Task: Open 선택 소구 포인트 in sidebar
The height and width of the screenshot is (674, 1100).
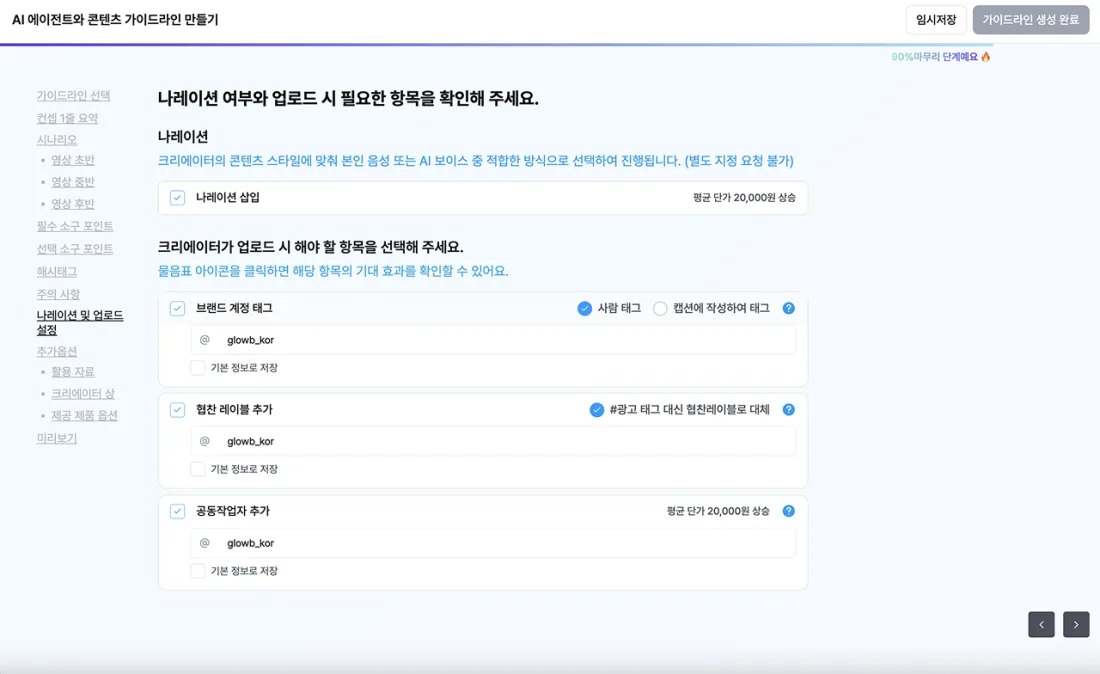Action: (75, 248)
